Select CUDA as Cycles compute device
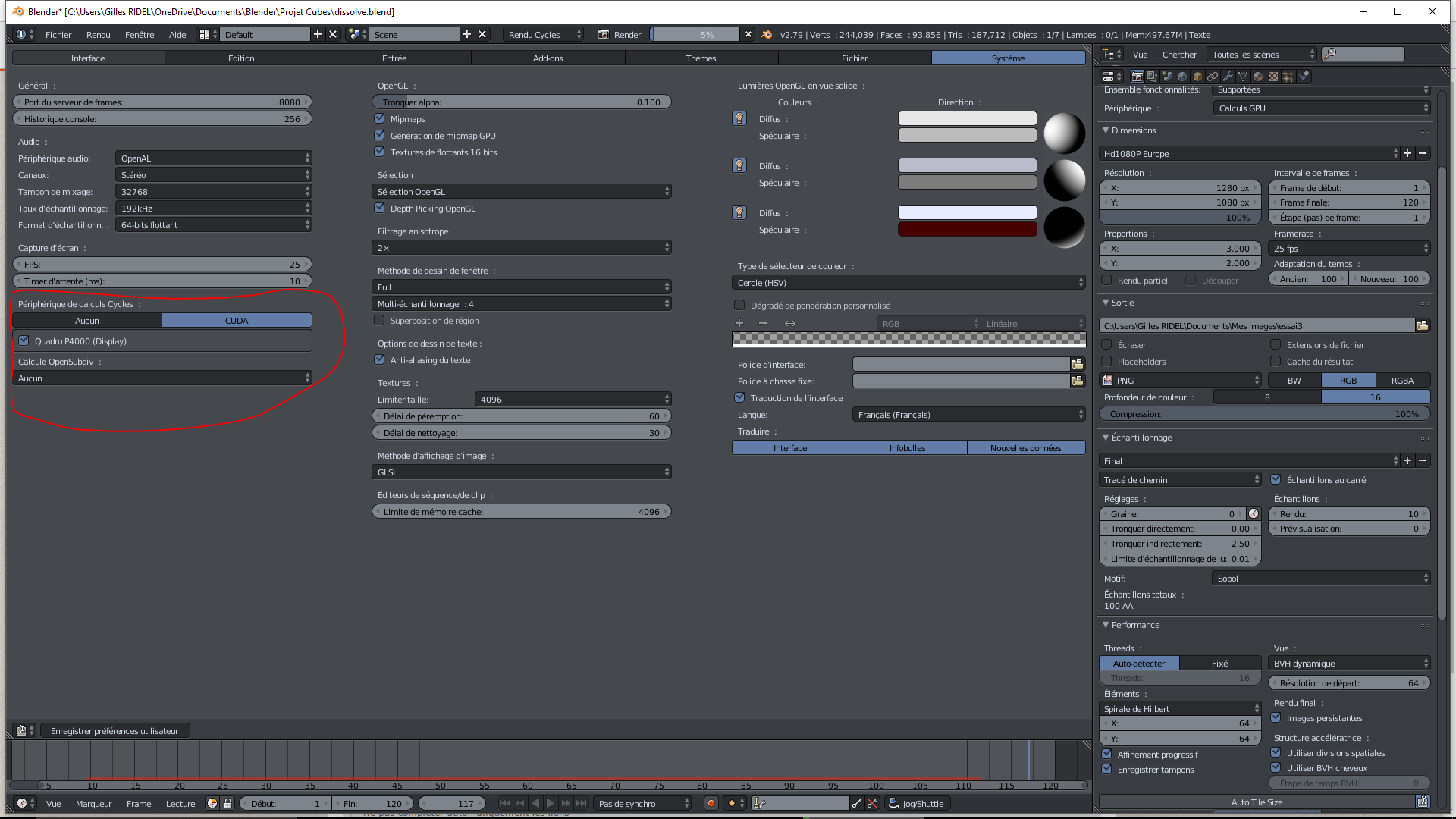This screenshot has width=1456, height=819. coord(237,320)
